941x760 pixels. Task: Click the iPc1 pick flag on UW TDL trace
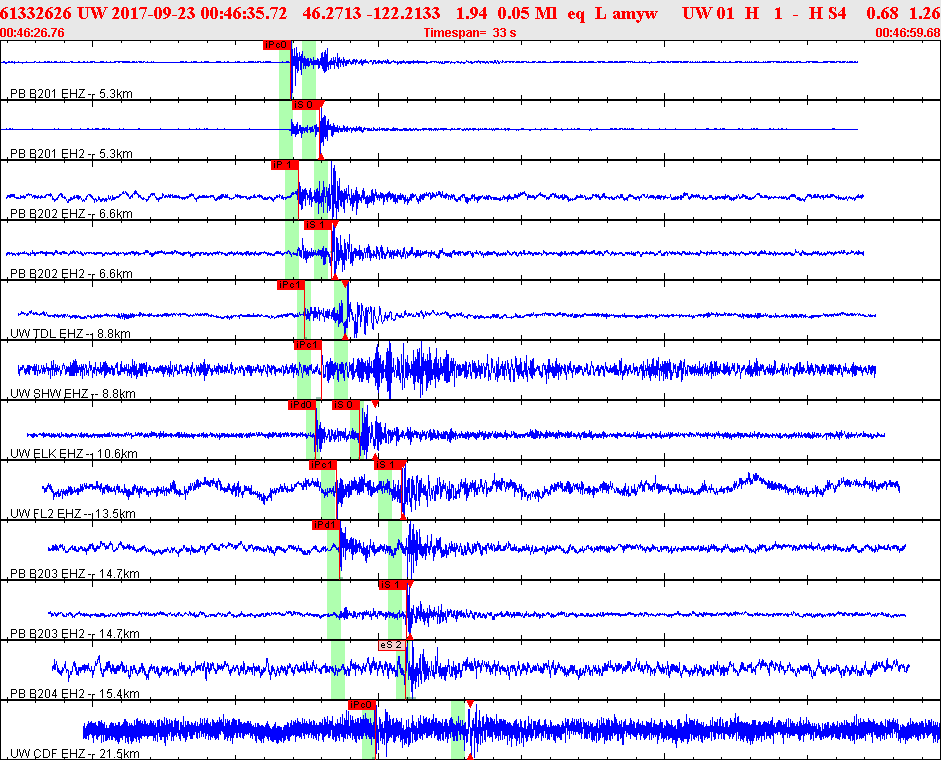(x=290, y=285)
